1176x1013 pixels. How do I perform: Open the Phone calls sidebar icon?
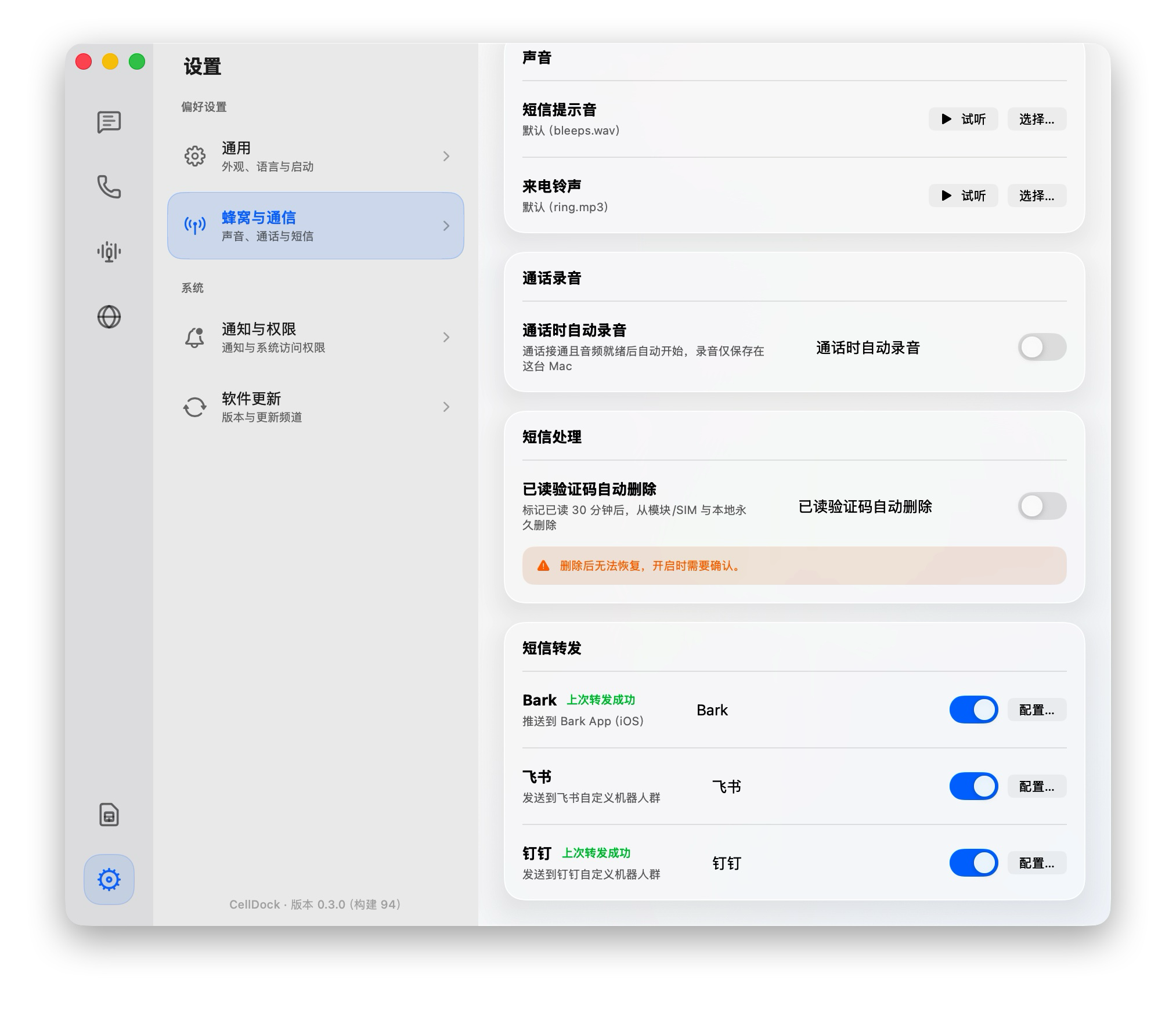coord(109,187)
